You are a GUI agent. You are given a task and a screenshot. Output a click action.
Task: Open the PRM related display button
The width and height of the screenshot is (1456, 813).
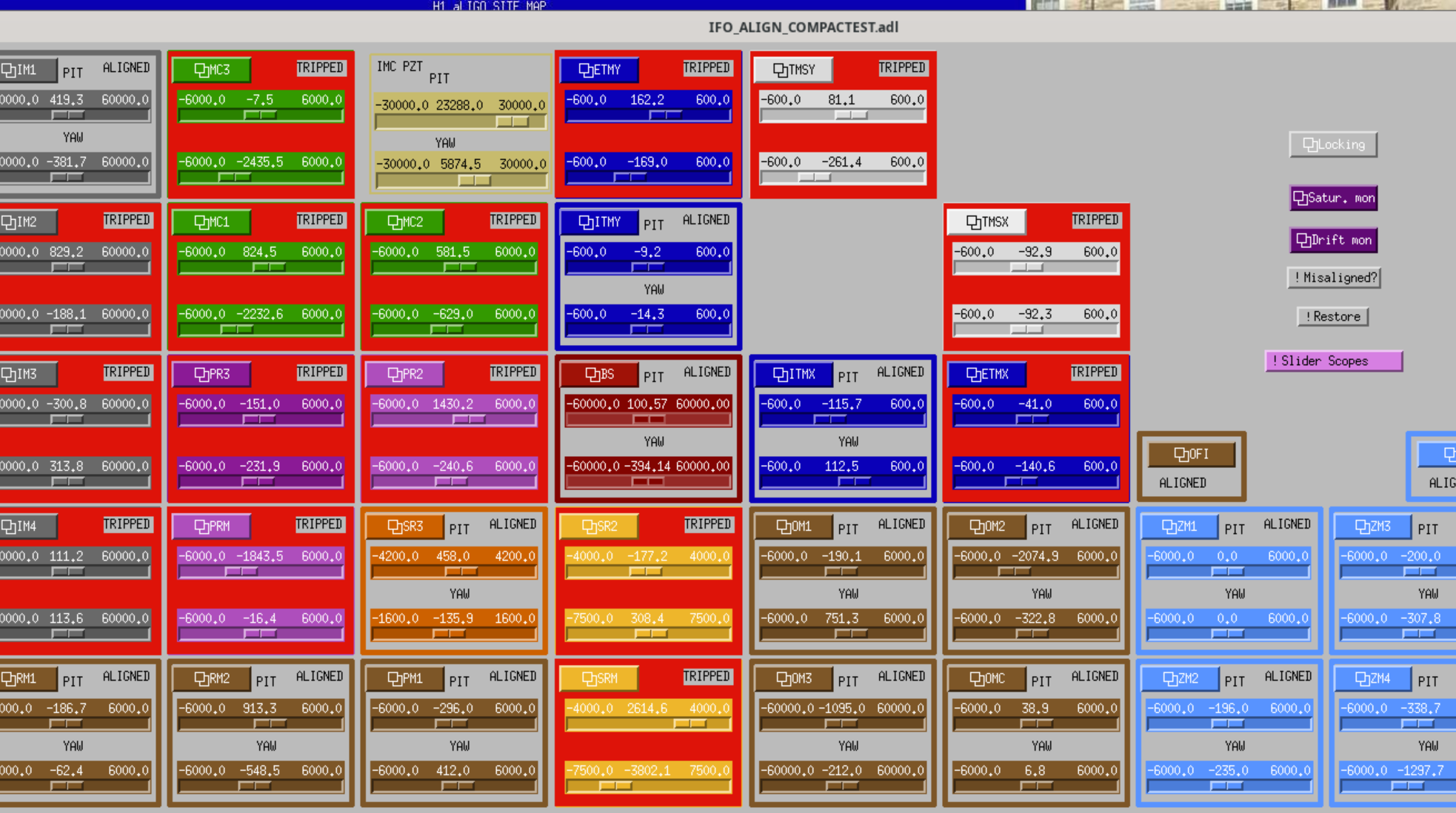[x=211, y=526]
